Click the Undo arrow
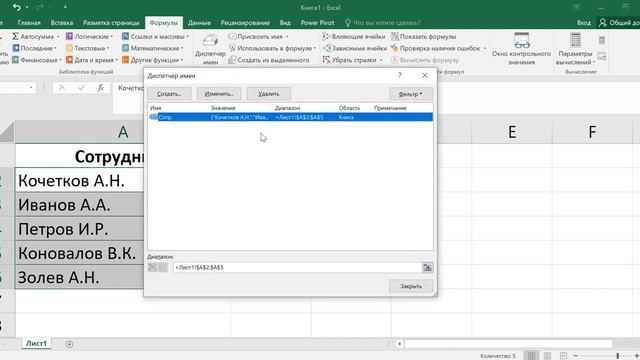Viewport: 640px width, 360px height. click(x=16, y=7)
